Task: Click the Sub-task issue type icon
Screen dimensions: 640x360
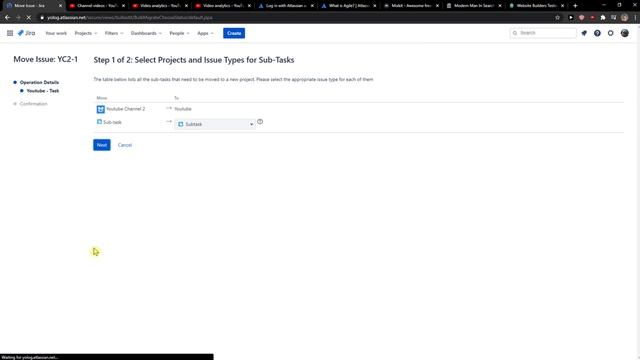Action: [99, 122]
